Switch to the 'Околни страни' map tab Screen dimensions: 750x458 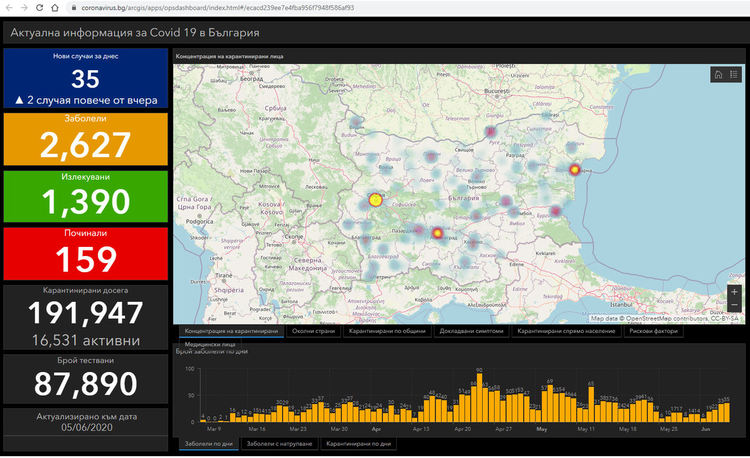313,331
